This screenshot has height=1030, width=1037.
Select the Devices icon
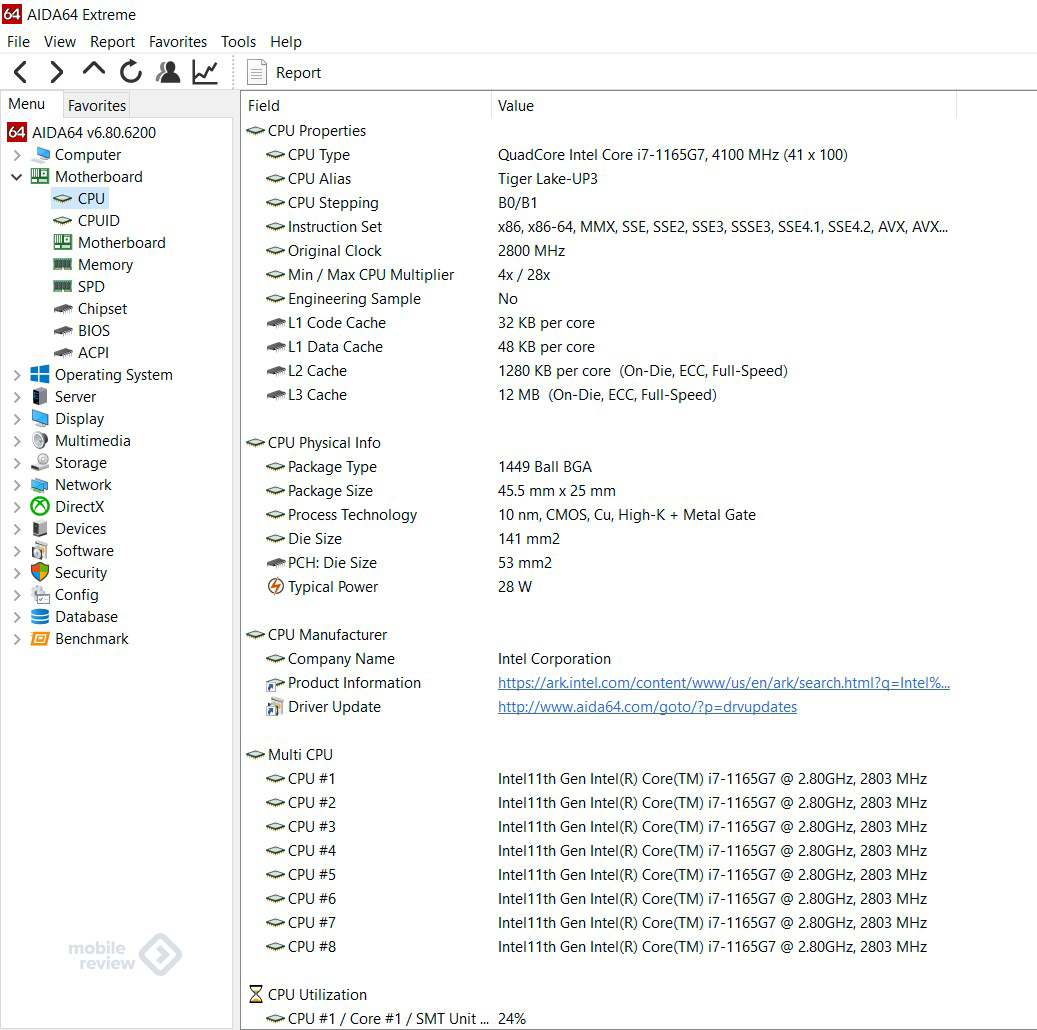pos(40,529)
